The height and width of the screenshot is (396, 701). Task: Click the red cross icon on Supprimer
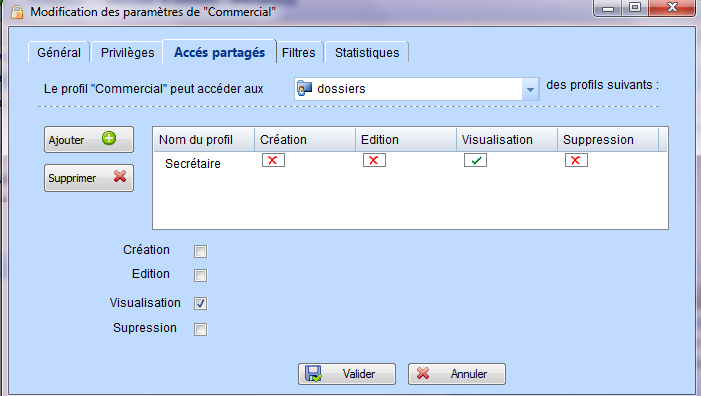120,176
